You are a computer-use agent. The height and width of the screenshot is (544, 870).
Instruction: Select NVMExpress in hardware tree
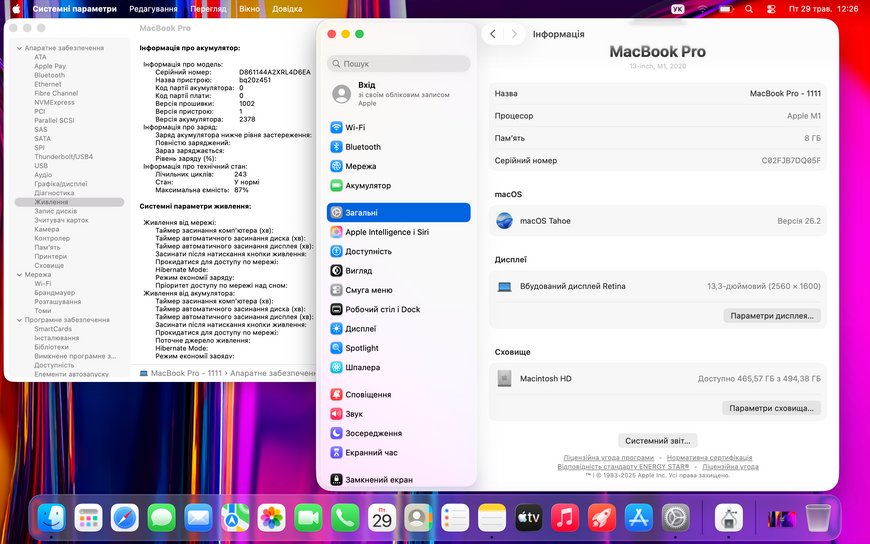pyautogui.click(x=54, y=103)
